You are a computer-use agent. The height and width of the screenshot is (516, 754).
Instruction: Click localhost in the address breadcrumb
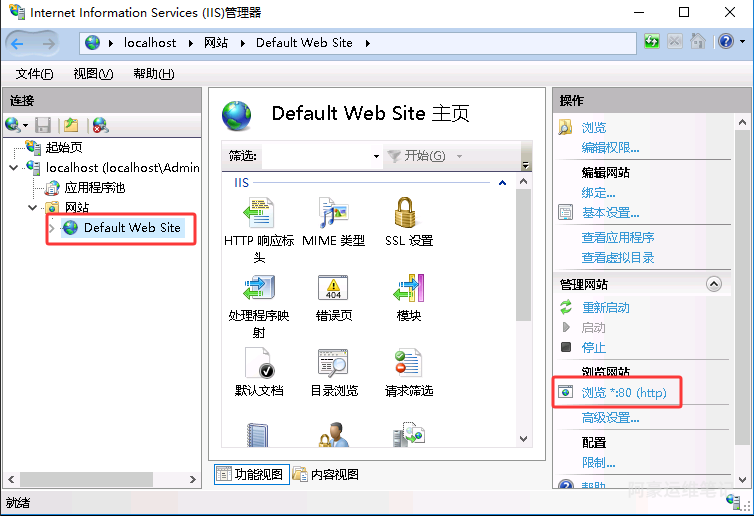pos(150,43)
